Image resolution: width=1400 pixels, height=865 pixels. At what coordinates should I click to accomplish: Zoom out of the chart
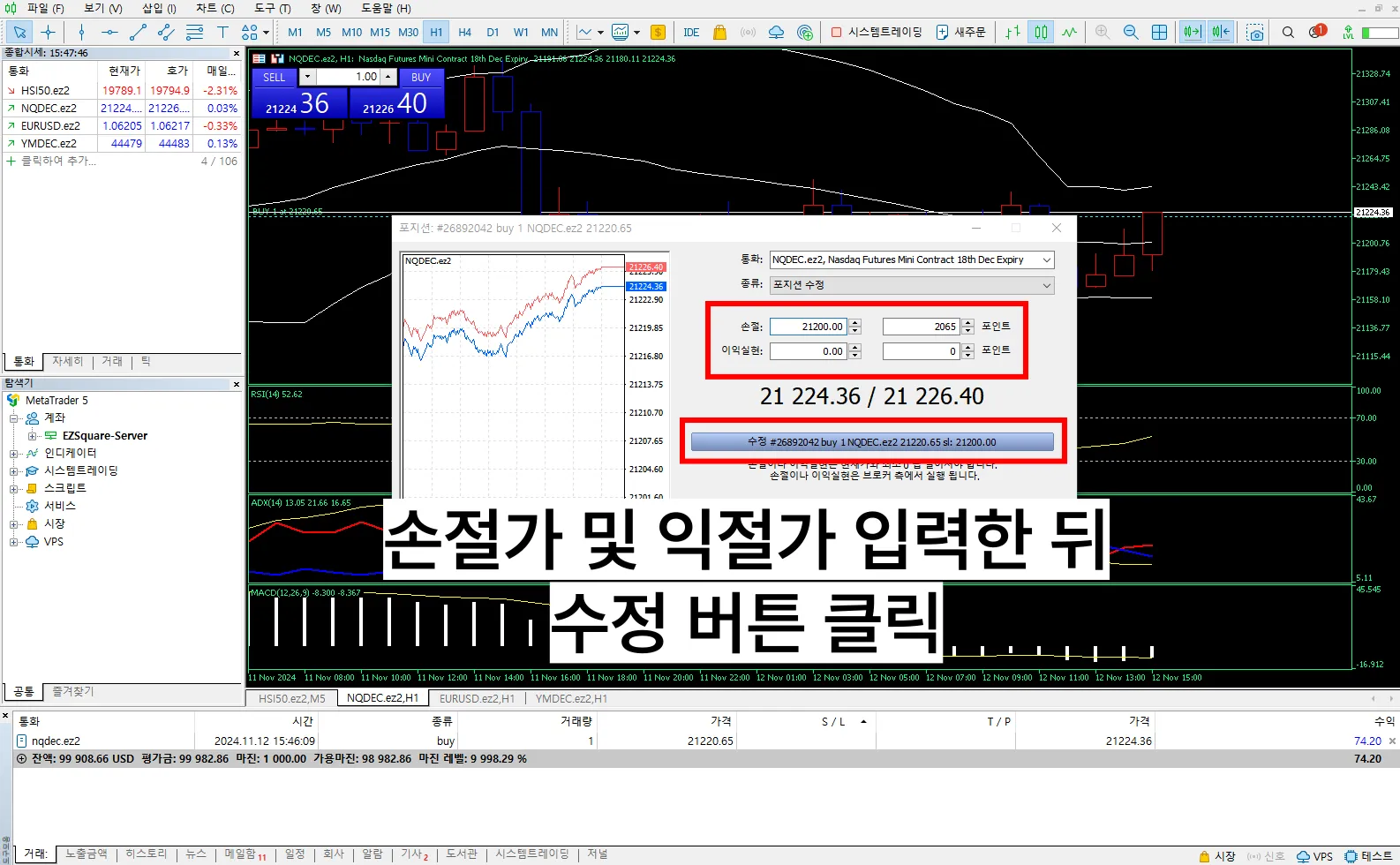[1131, 32]
